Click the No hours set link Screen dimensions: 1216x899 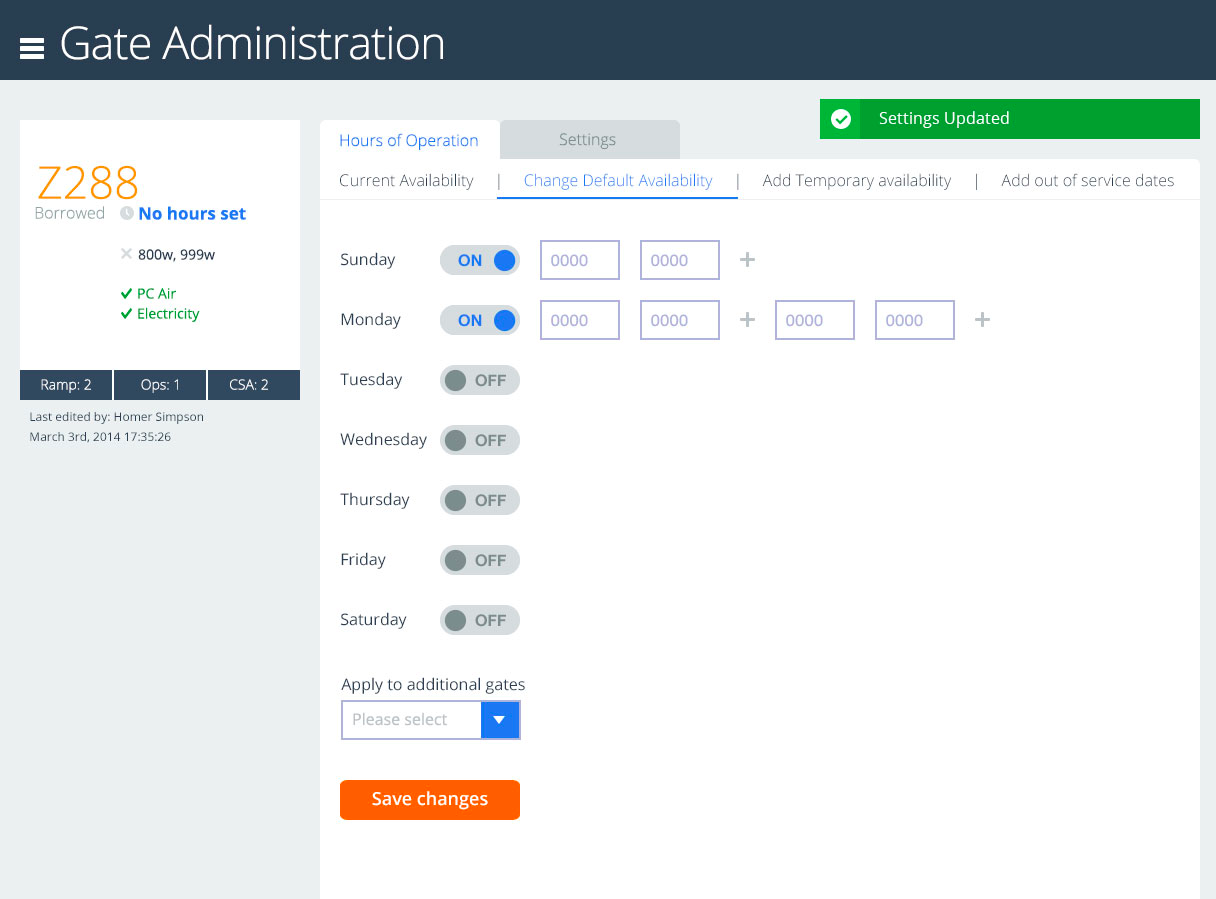[192, 213]
